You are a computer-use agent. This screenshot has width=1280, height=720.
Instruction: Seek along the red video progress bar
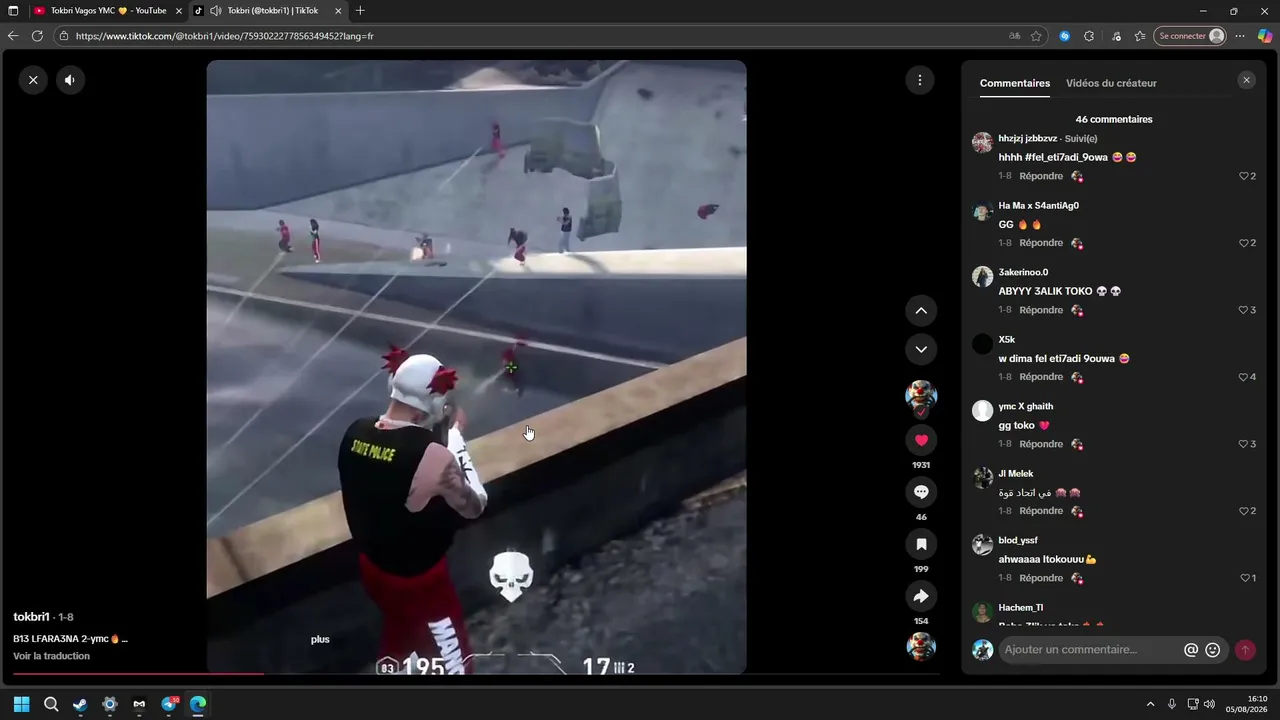point(476,674)
